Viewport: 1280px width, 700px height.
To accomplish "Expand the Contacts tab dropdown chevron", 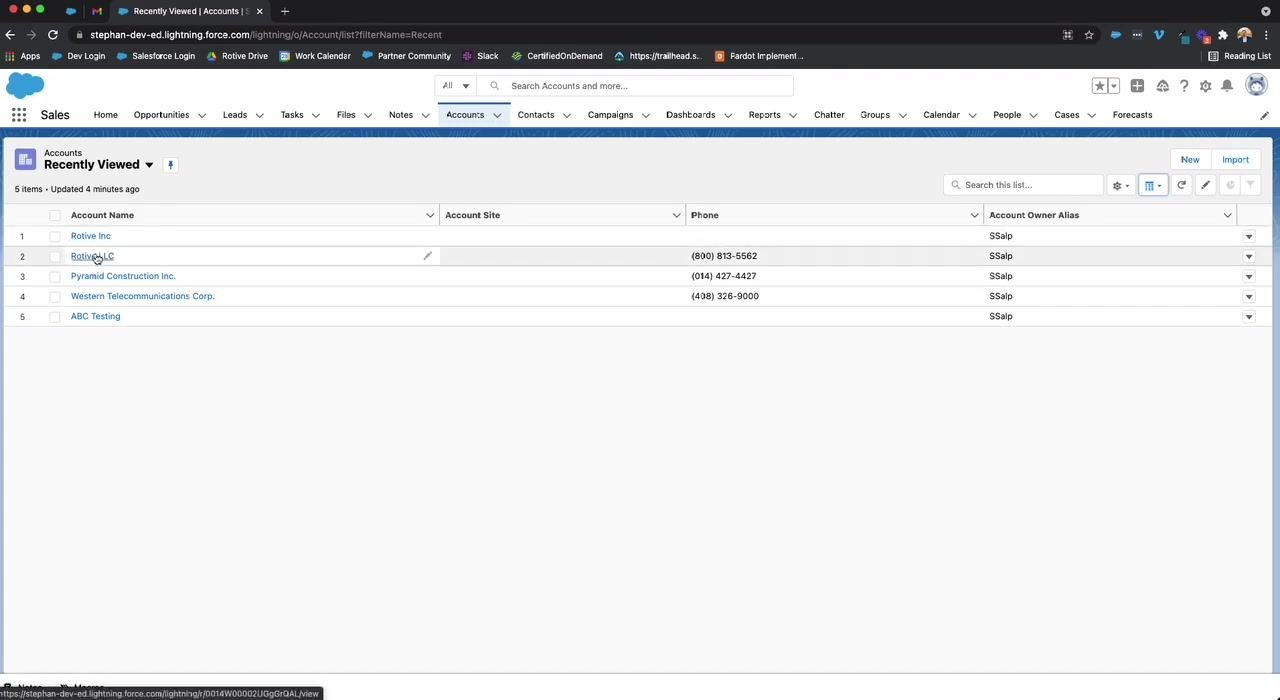I will (x=567, y=115).
